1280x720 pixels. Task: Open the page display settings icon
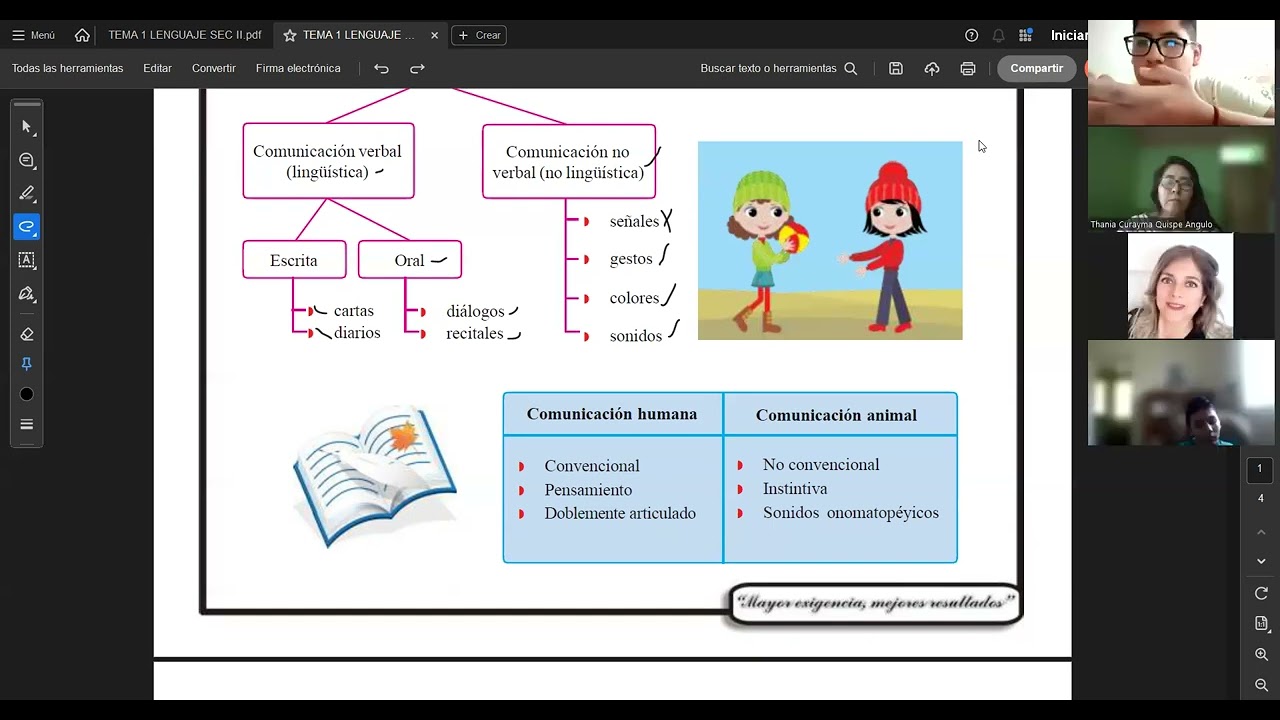click(x=1261, y=623)
